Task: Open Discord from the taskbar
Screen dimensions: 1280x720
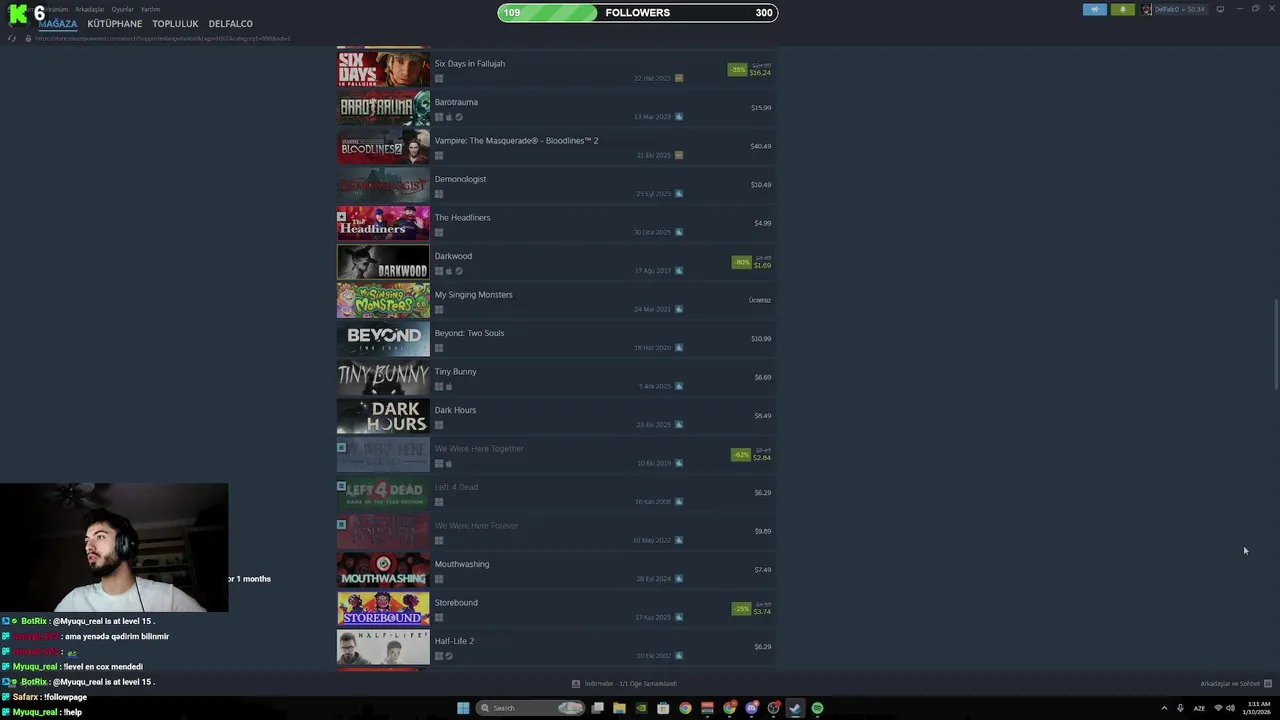Action: [x=751, y=708]
